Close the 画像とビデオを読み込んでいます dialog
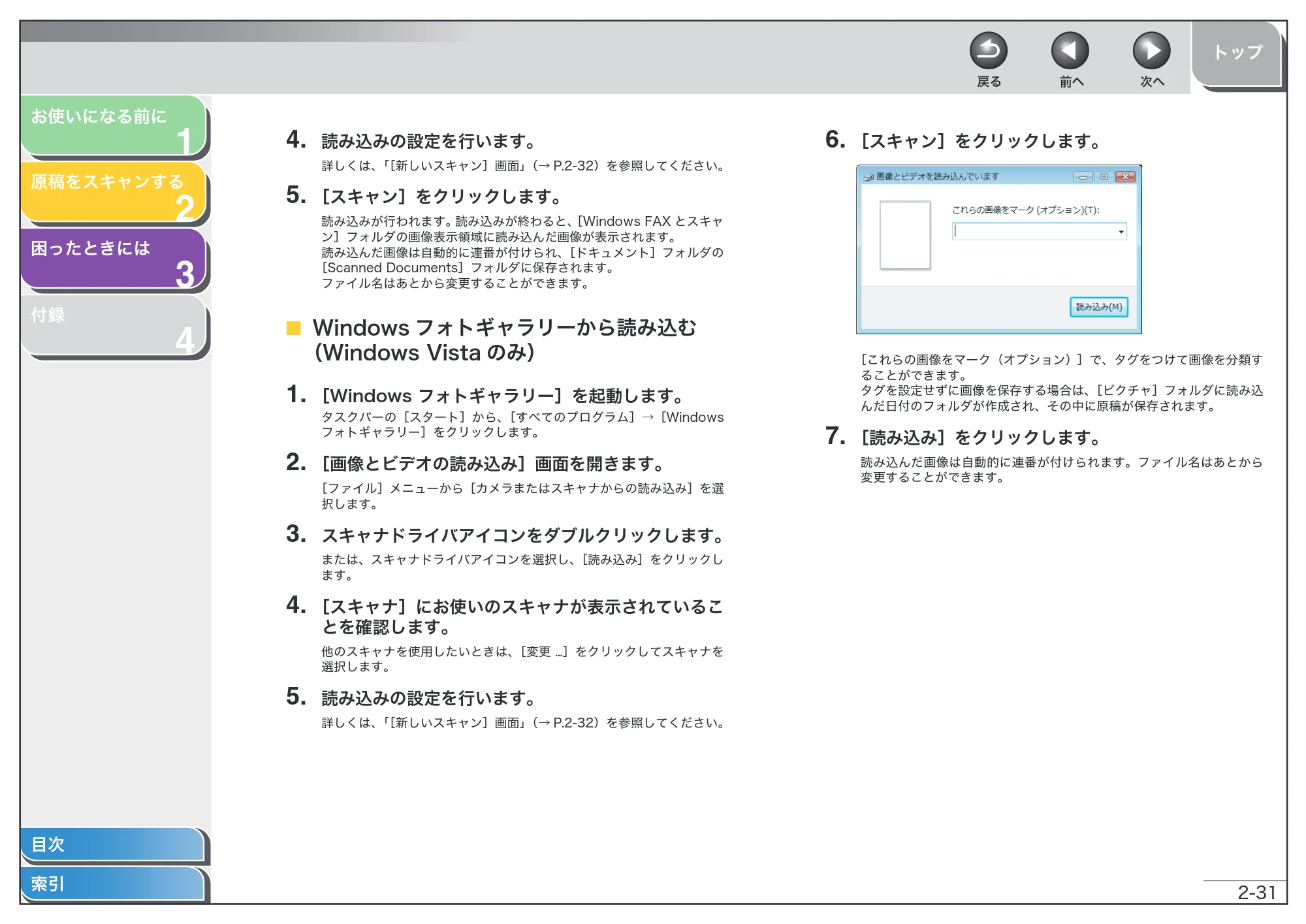 1125,177
